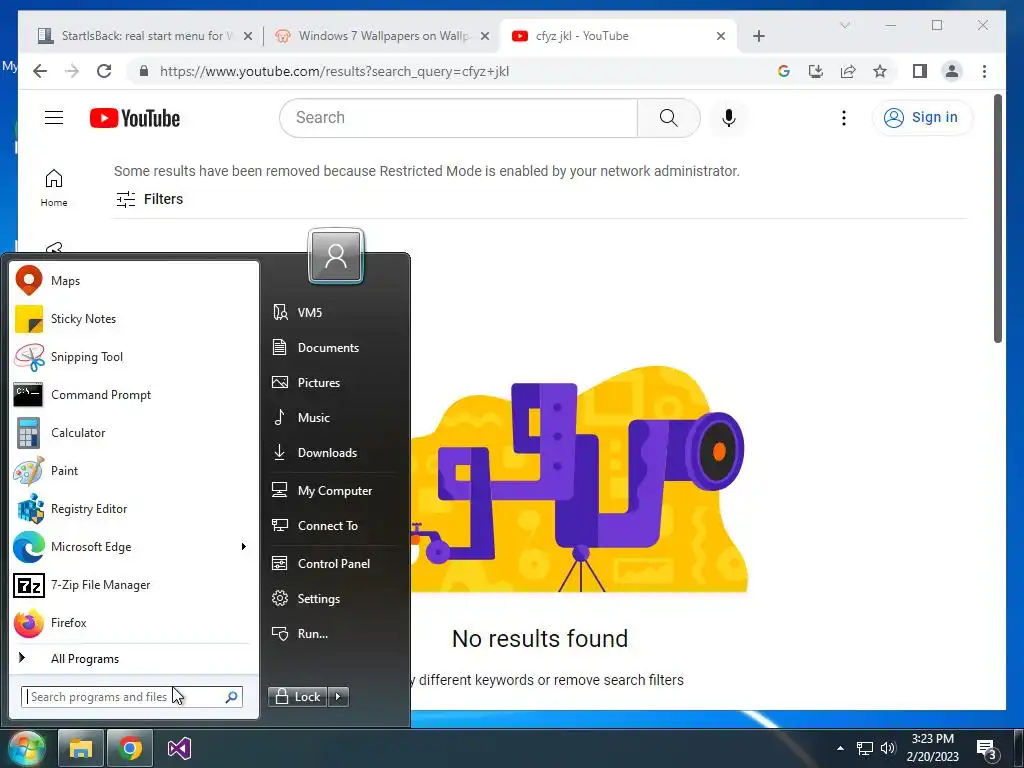Share this page icon
Screen dimensions: 1024x768
coord(848,71)
